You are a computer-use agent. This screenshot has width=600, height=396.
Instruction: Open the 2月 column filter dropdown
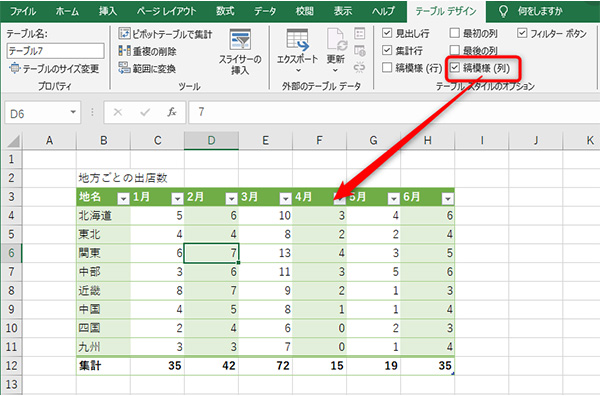coord(231,199)
